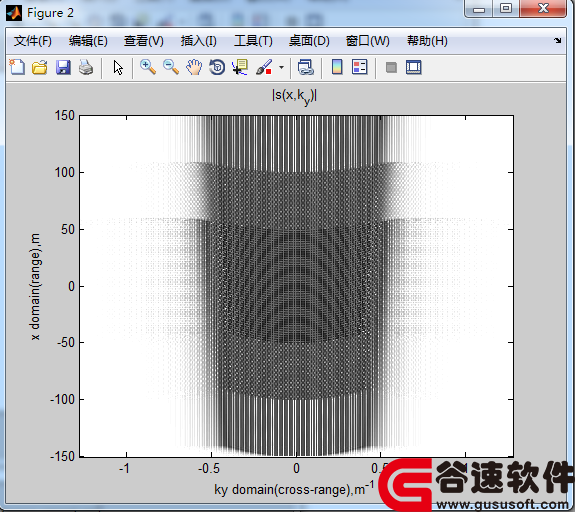
Task: Save the figure using the floppy icon
Action: coord(63,67)
